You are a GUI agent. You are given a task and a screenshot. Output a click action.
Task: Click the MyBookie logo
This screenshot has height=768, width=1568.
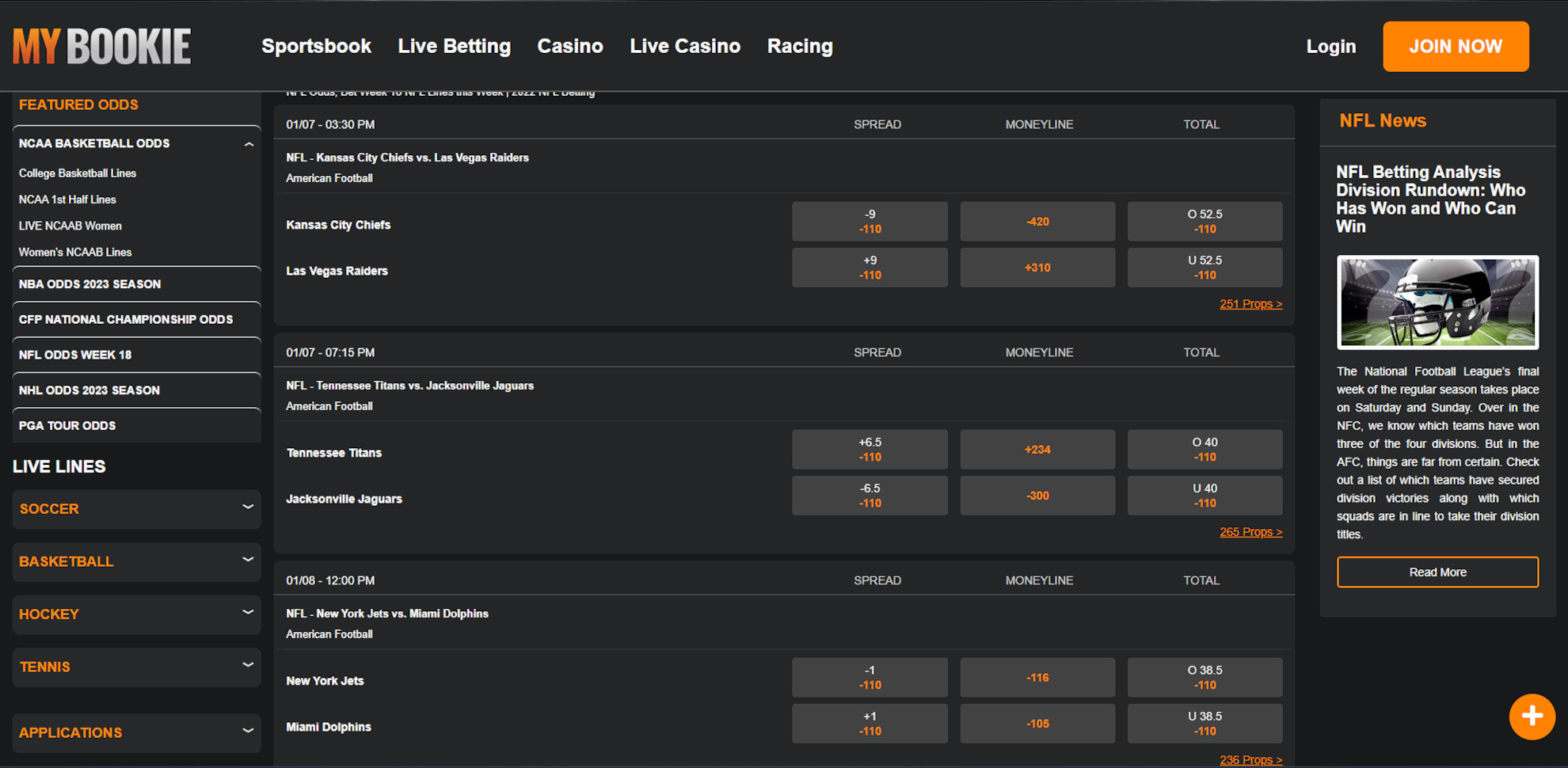[x=101, y=46]
